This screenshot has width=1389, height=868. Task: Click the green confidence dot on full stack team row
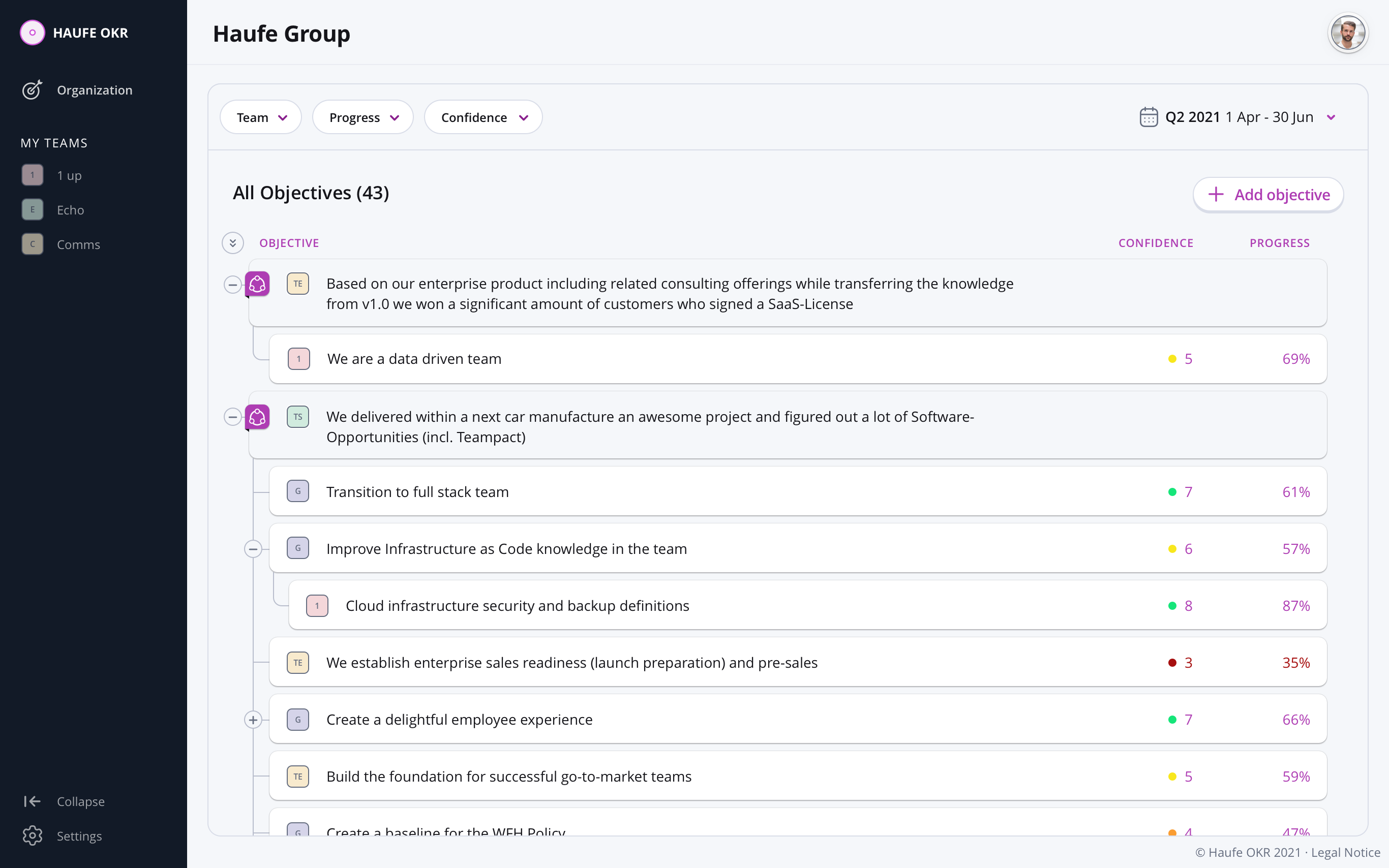[x=1172, y=491]
